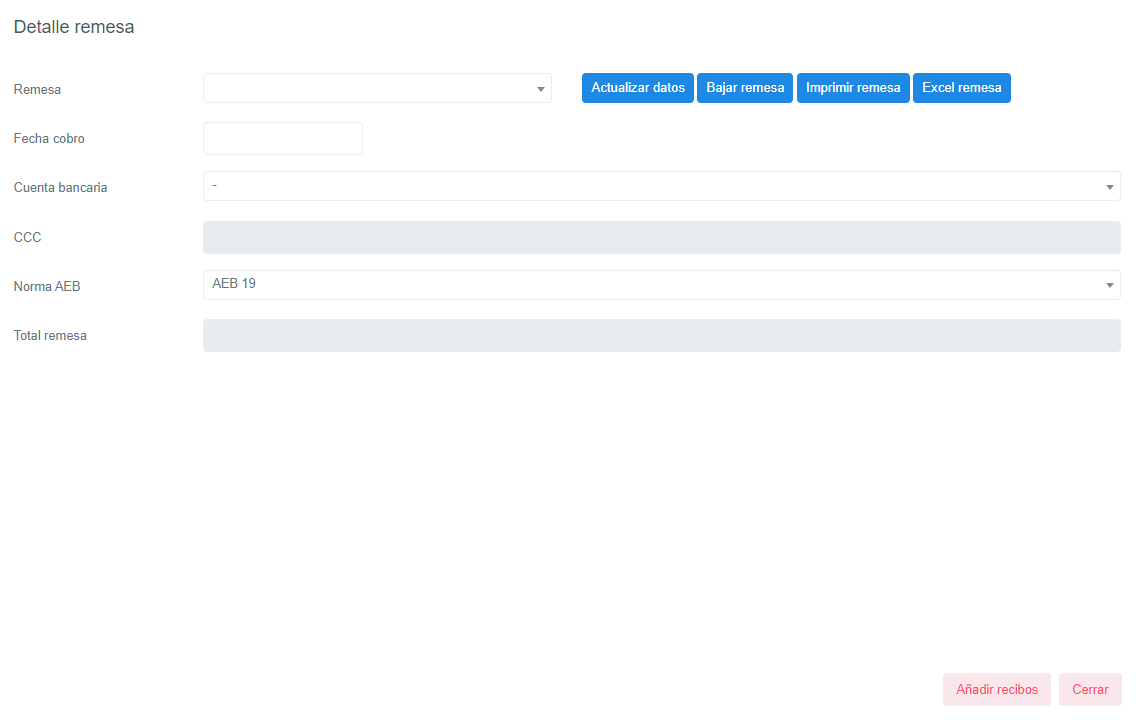This screenshot has height=720, width=1136.
Task: Click the Fecha cobro label
Action: pos(49,139)
